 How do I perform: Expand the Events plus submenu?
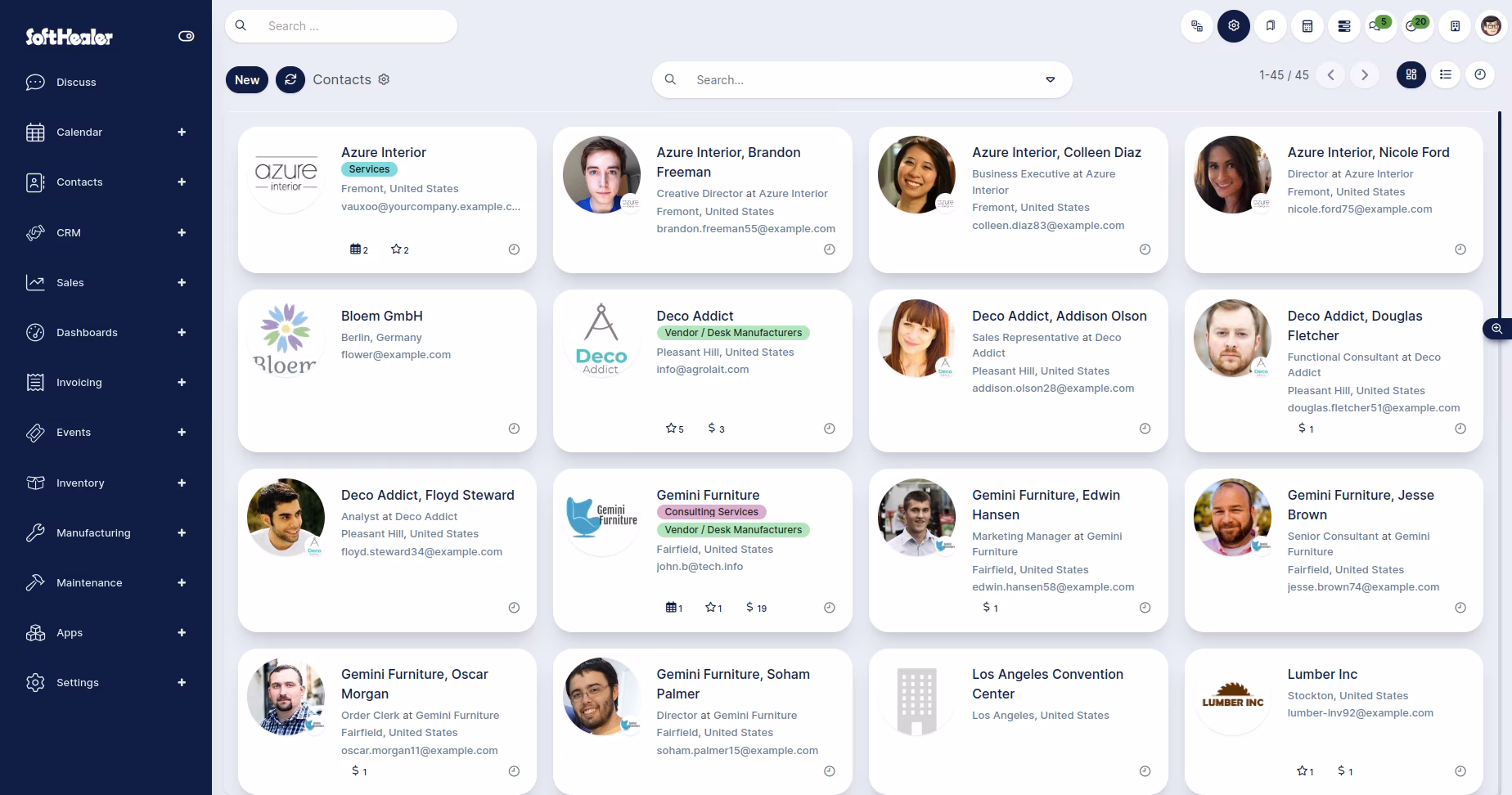pos(182,432)
